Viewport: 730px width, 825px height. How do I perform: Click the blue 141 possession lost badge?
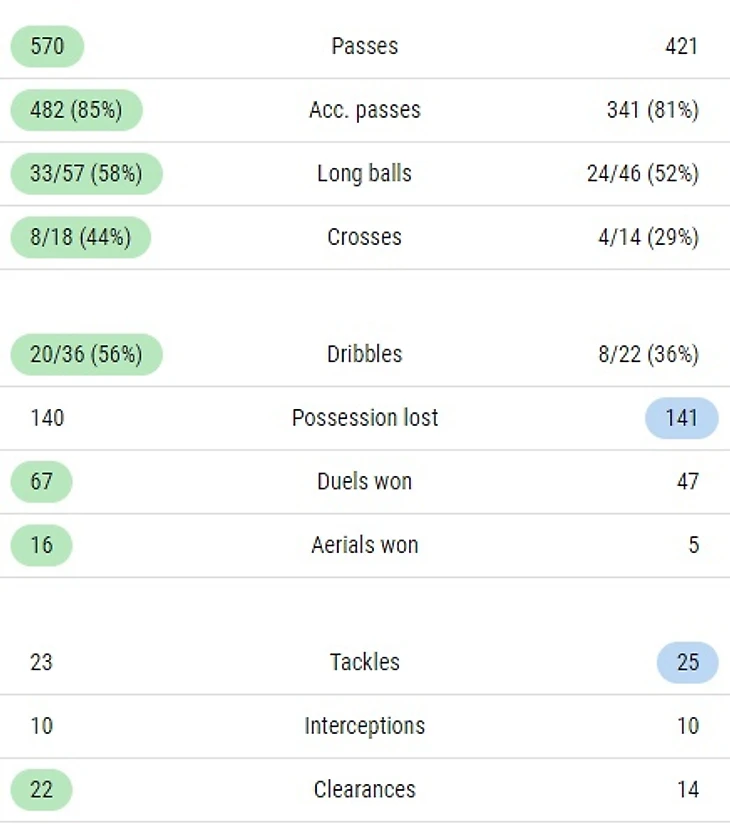point(682,418)
